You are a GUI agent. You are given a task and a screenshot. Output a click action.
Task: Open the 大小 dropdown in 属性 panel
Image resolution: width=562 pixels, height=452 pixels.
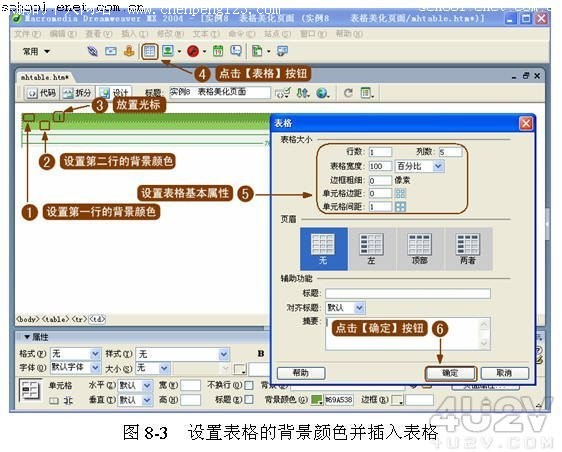[164, 368]
